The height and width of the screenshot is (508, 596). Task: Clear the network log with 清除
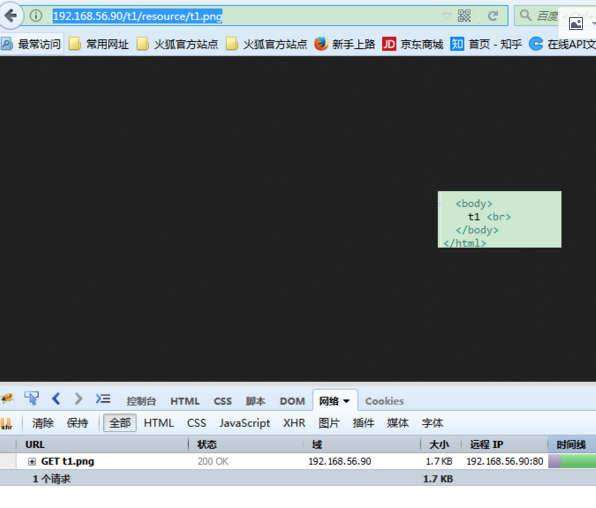[43, 423]
